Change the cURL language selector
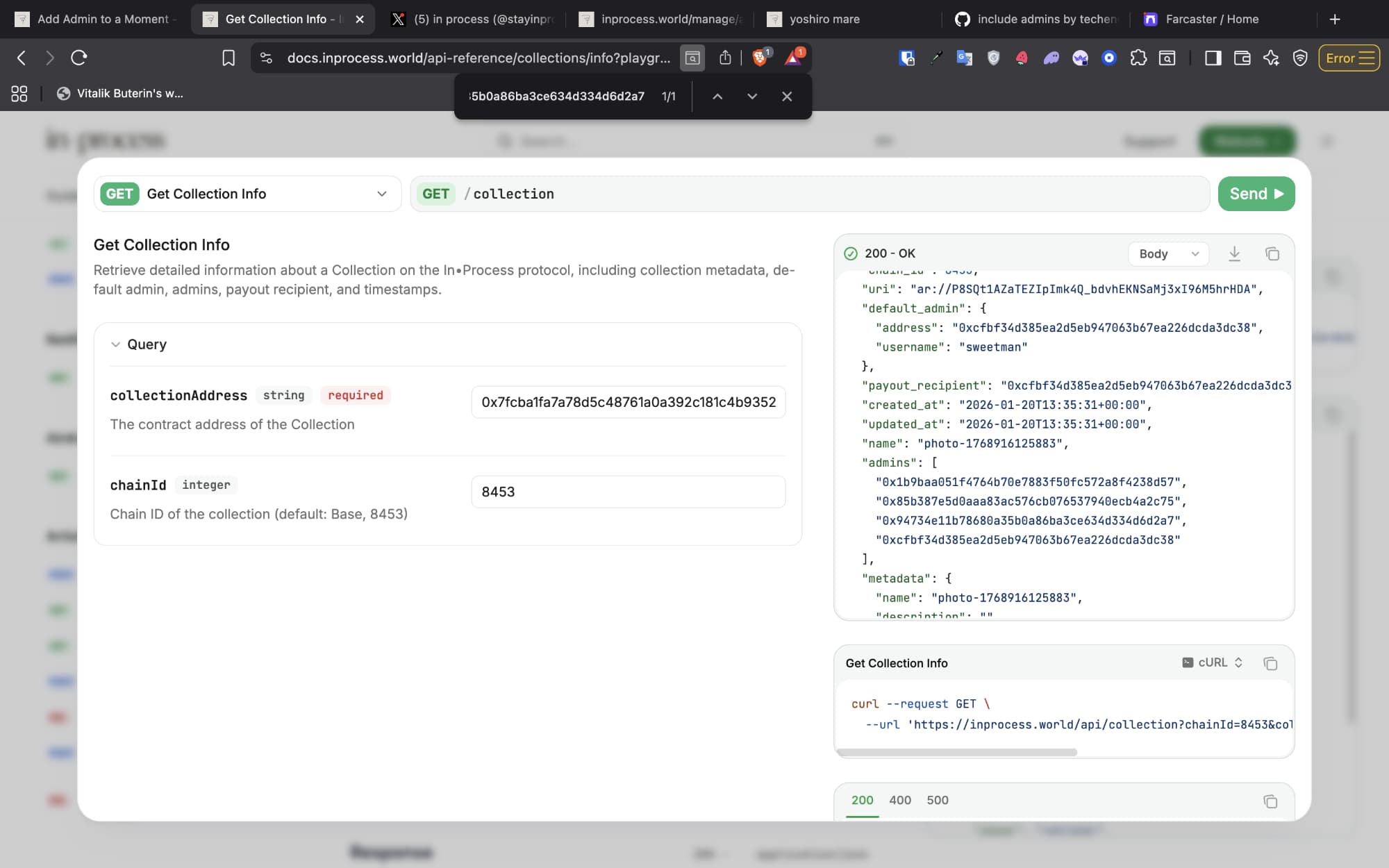 (1213, 662)
